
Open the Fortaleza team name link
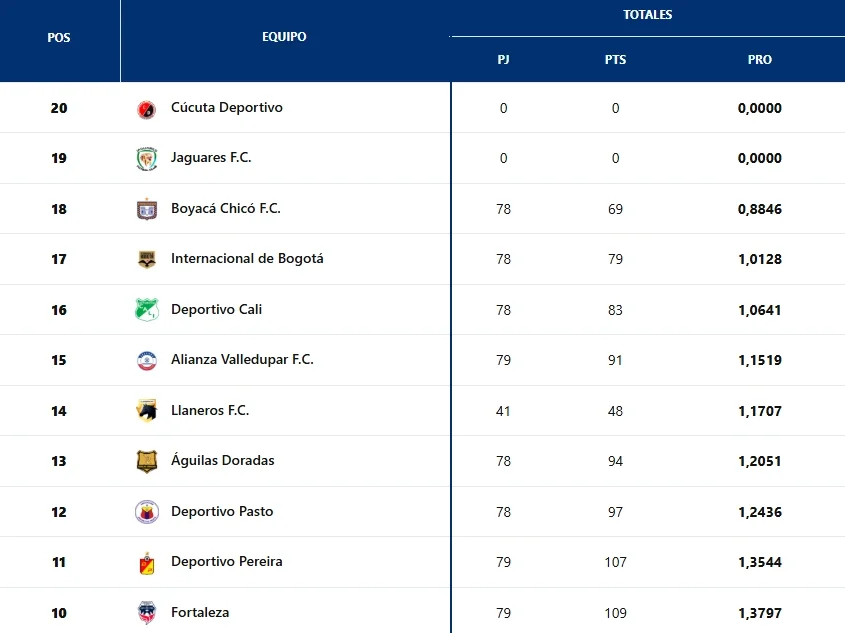(x=200, y=612)
